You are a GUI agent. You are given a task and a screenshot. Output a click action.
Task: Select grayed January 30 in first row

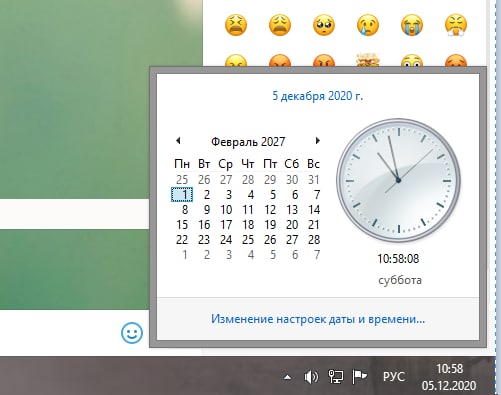coord(292,180)
